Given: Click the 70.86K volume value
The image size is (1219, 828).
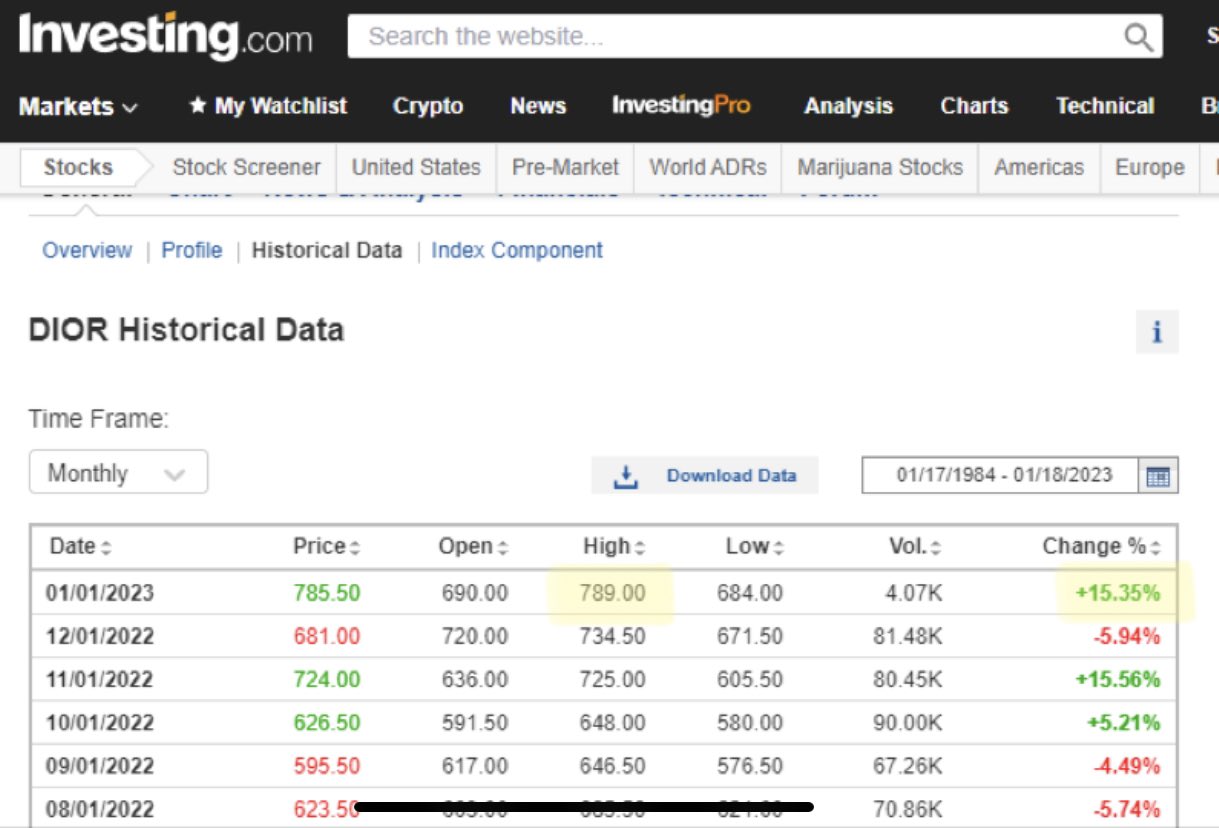Looking at the screenshot, I should tap(907, 809).
